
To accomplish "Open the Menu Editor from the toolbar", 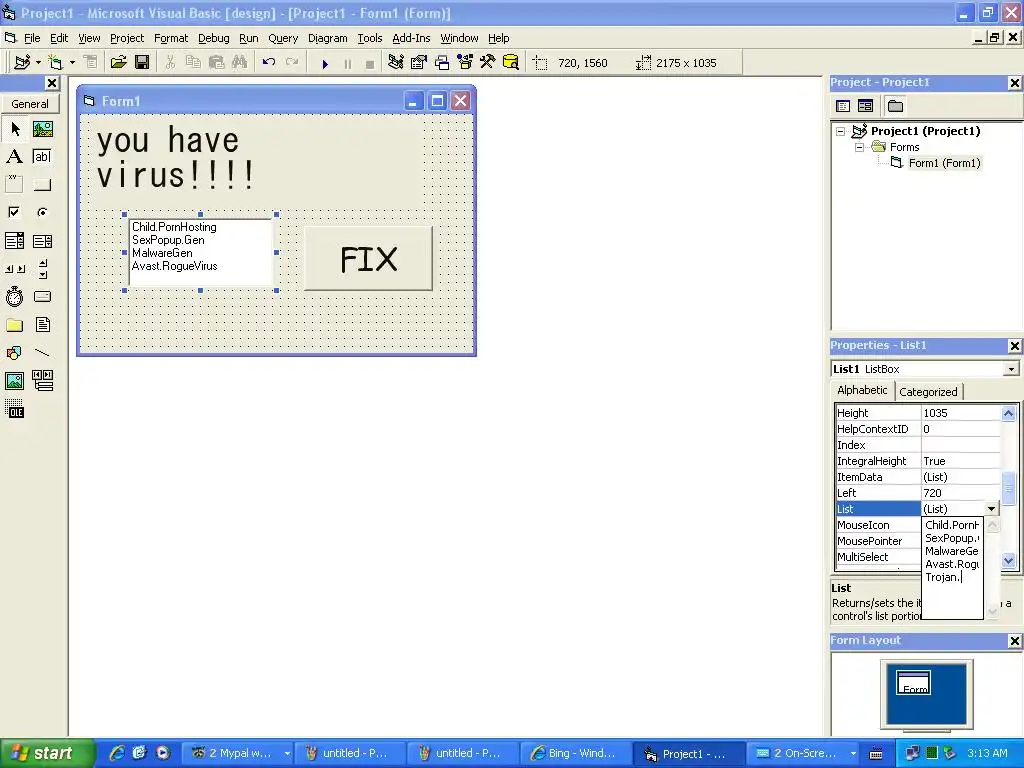I will pos(90,63).
